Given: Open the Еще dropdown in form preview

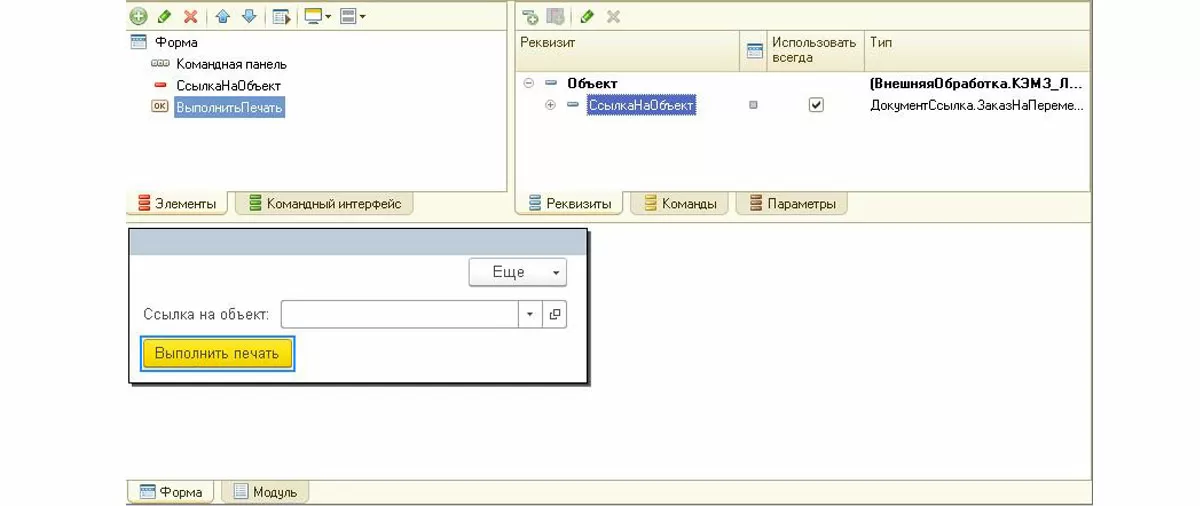Looking at the screenshot, I should [x=517, y=272].
